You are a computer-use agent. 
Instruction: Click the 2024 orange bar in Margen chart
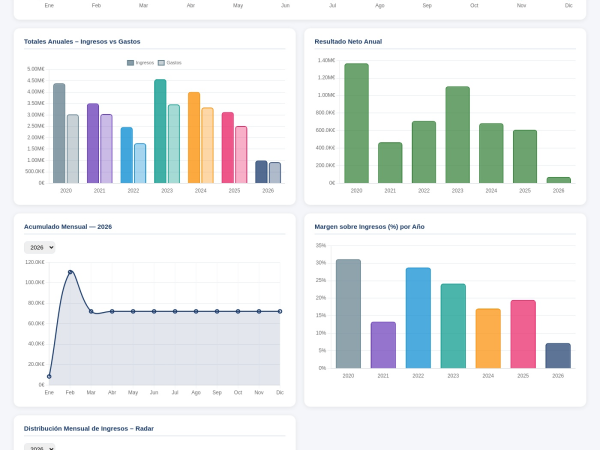(x=488, y=338)
